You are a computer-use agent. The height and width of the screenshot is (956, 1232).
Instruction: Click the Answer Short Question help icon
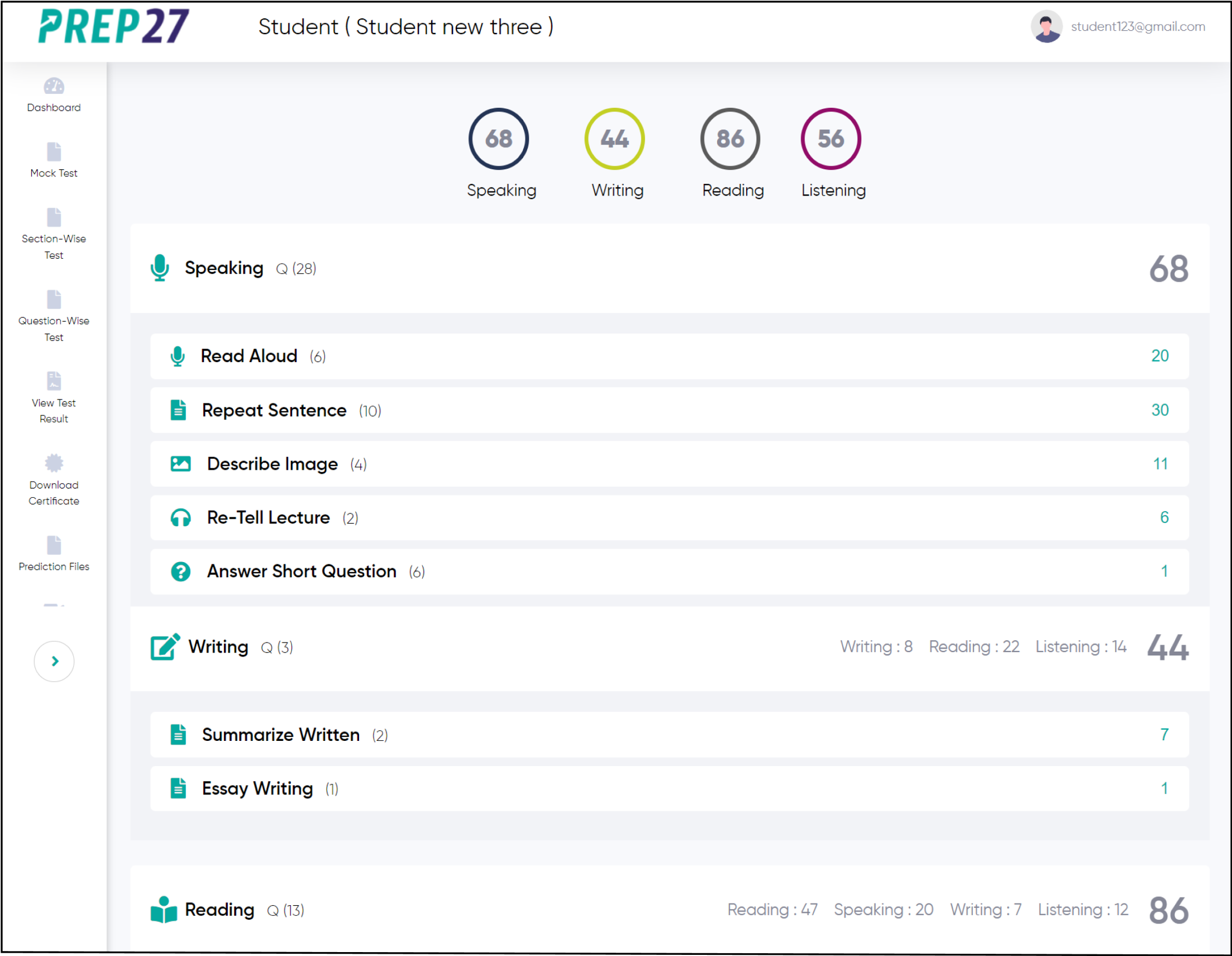pos(180,572)
